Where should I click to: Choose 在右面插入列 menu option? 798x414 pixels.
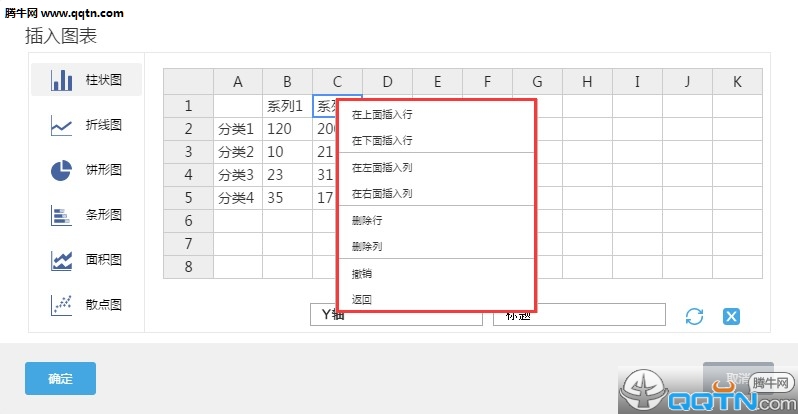[382, 193]
